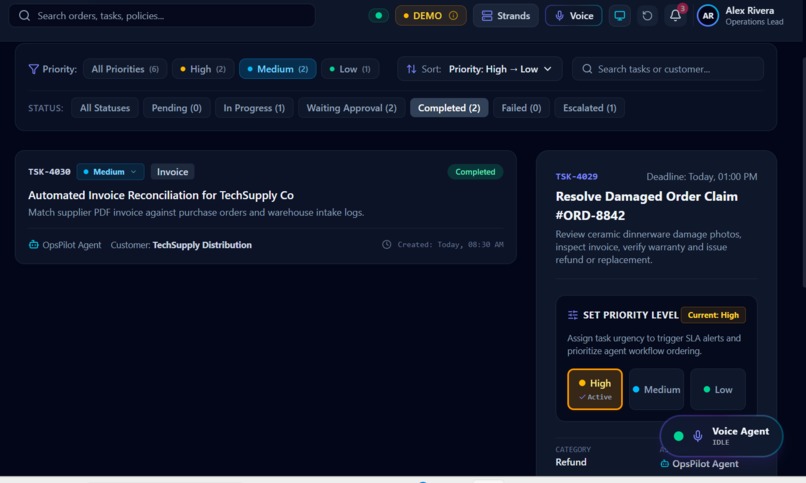Click TechSupply Distribution customer name
Image resolution: width=806 pixels, height=483 pixels.
(202, 245)
